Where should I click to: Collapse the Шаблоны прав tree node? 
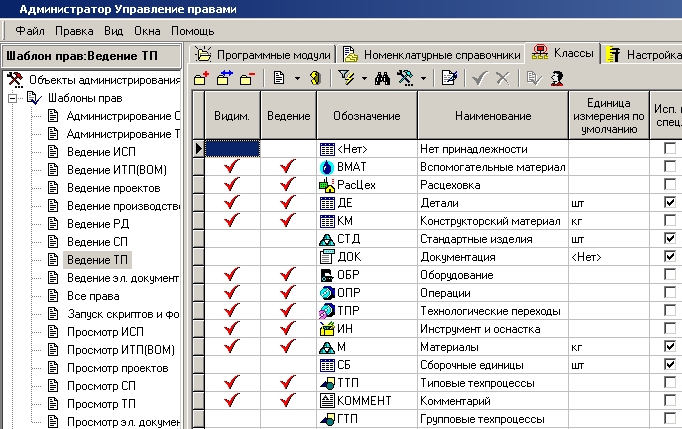(x=13, y=98)
